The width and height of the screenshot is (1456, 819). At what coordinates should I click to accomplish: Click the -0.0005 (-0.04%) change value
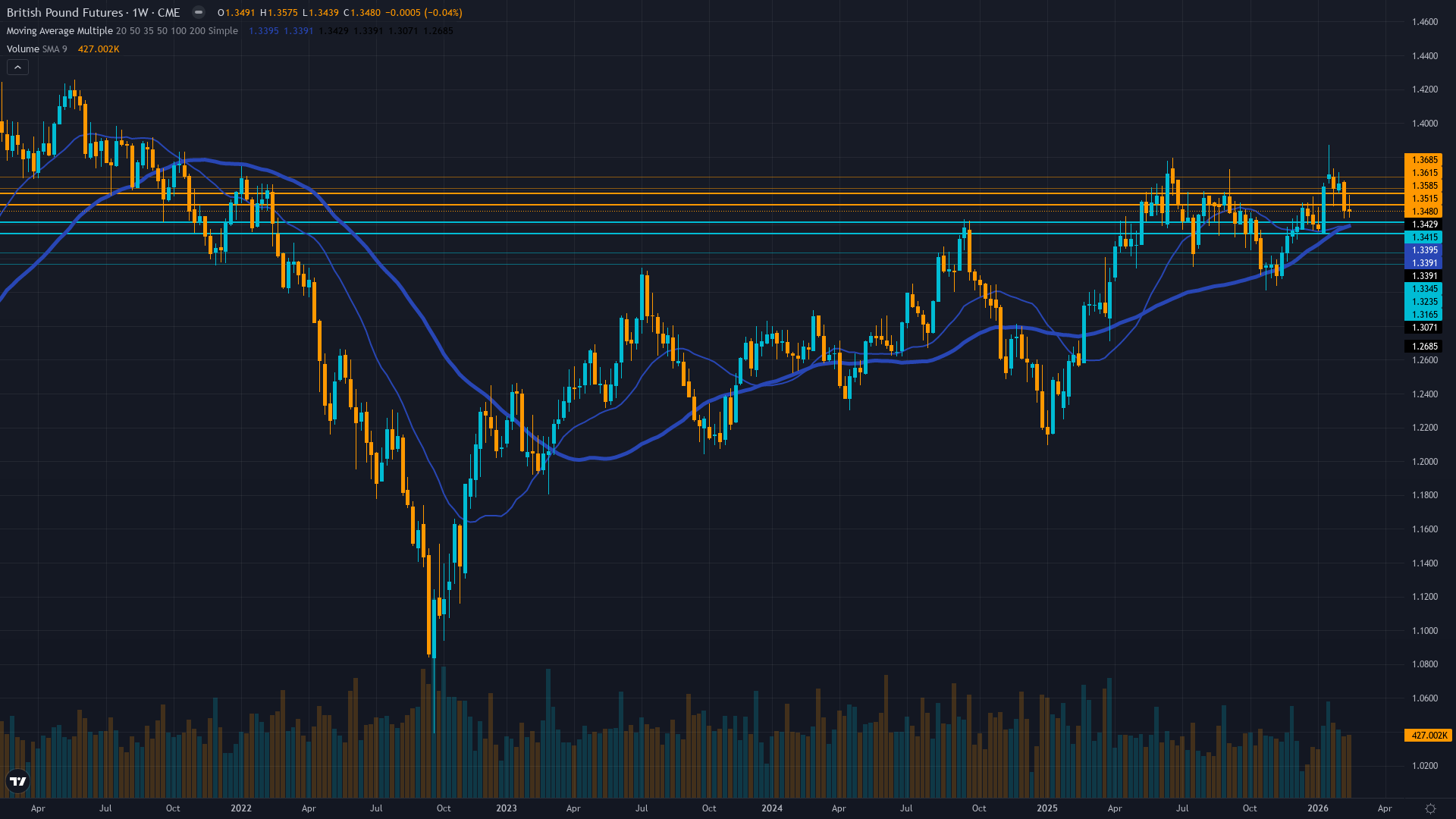[x=424, y=13]
